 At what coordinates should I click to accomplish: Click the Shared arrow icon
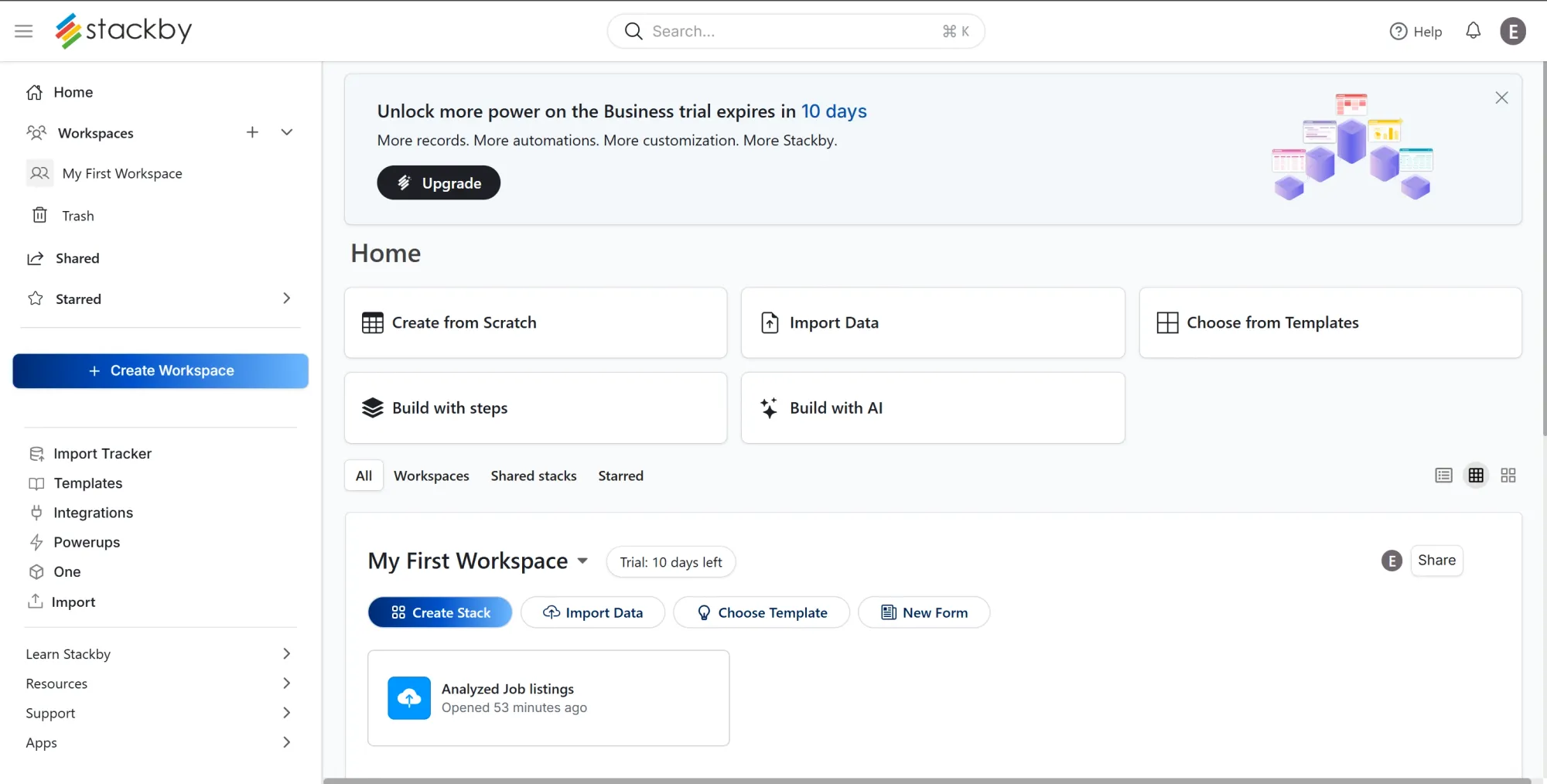point(35,258)
